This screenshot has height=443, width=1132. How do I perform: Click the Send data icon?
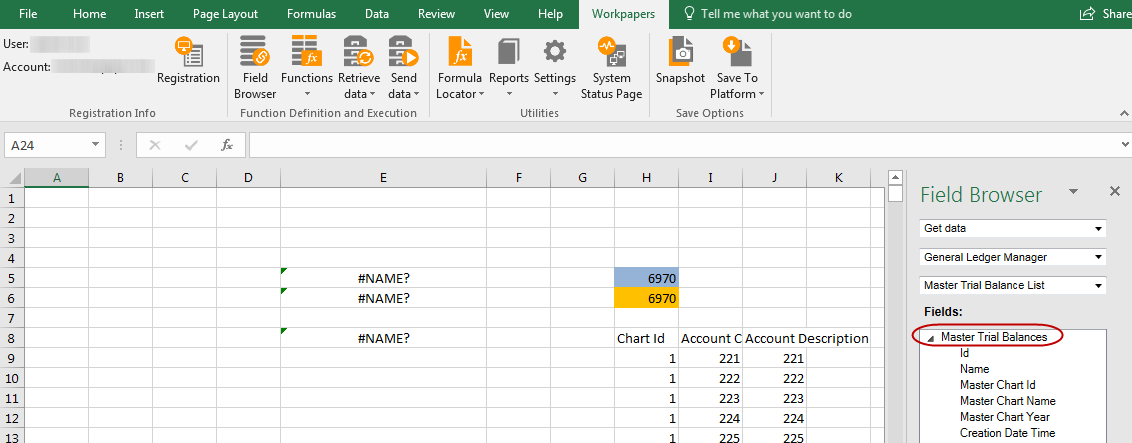403,54
